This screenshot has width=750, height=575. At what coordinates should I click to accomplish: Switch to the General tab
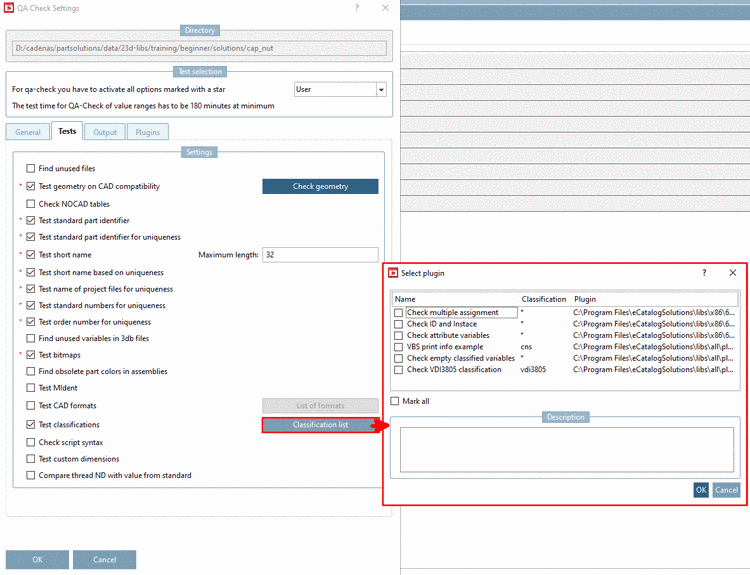click(x=28, y=132)
